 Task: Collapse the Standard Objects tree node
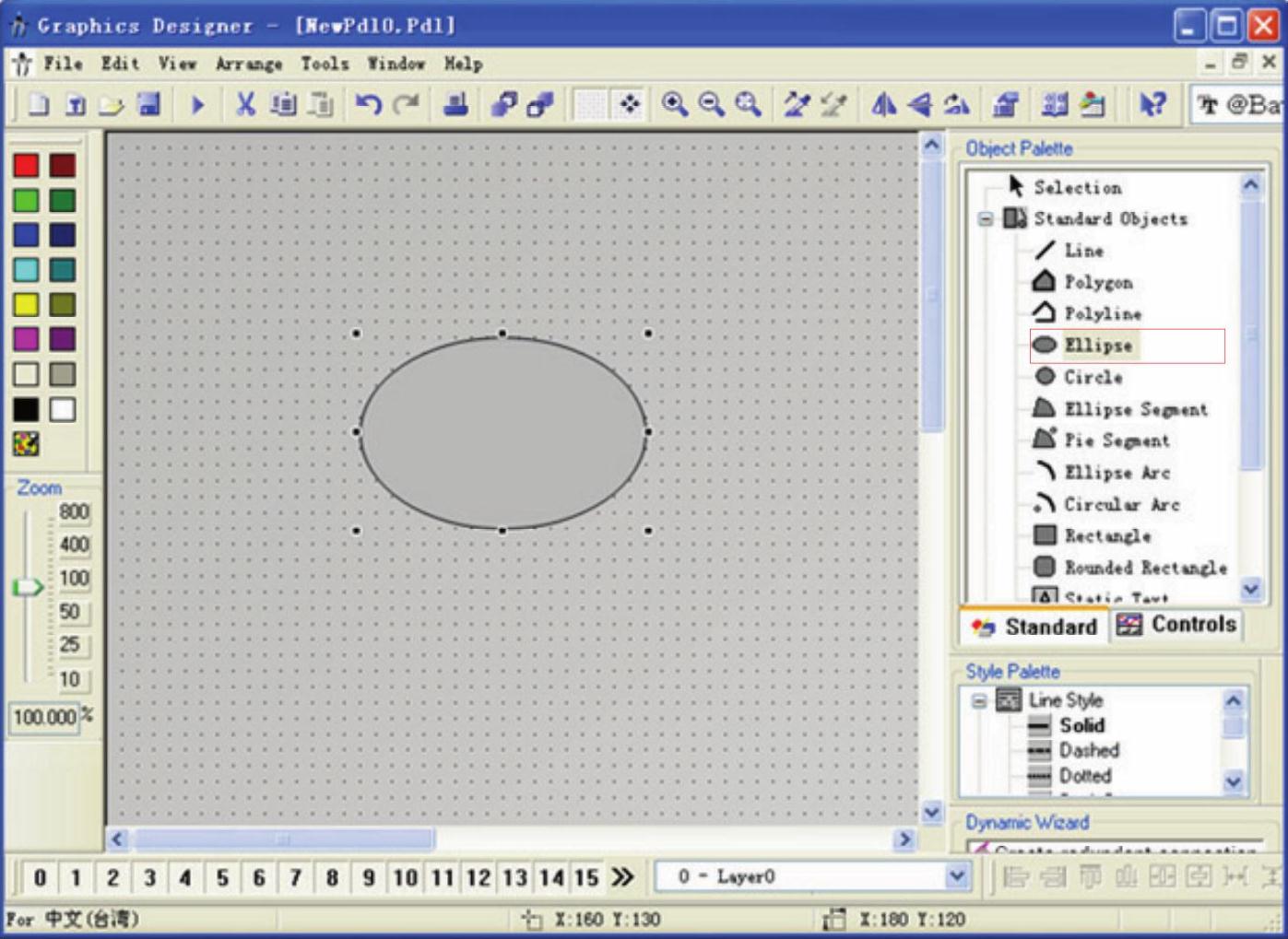coord(986,219)
